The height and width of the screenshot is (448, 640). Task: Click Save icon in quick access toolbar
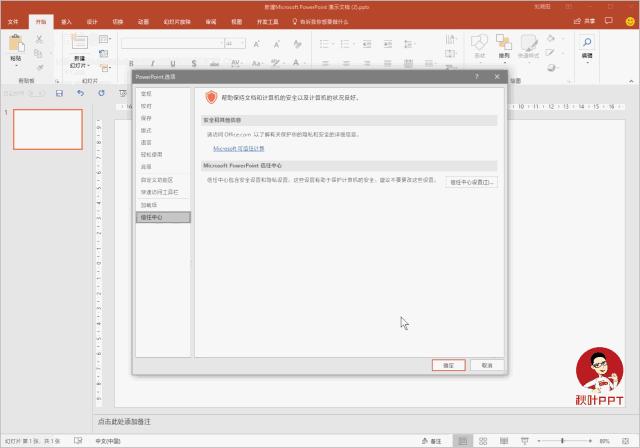[x=59, y=93]
